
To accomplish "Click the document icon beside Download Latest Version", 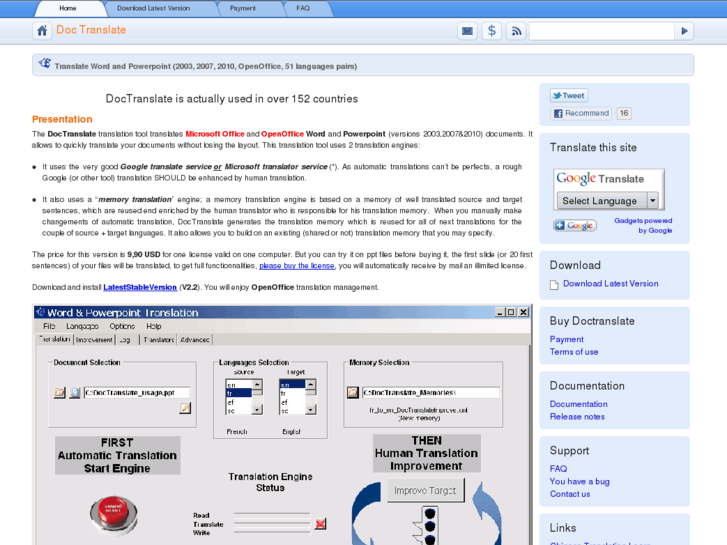I will tap(554, 284).
